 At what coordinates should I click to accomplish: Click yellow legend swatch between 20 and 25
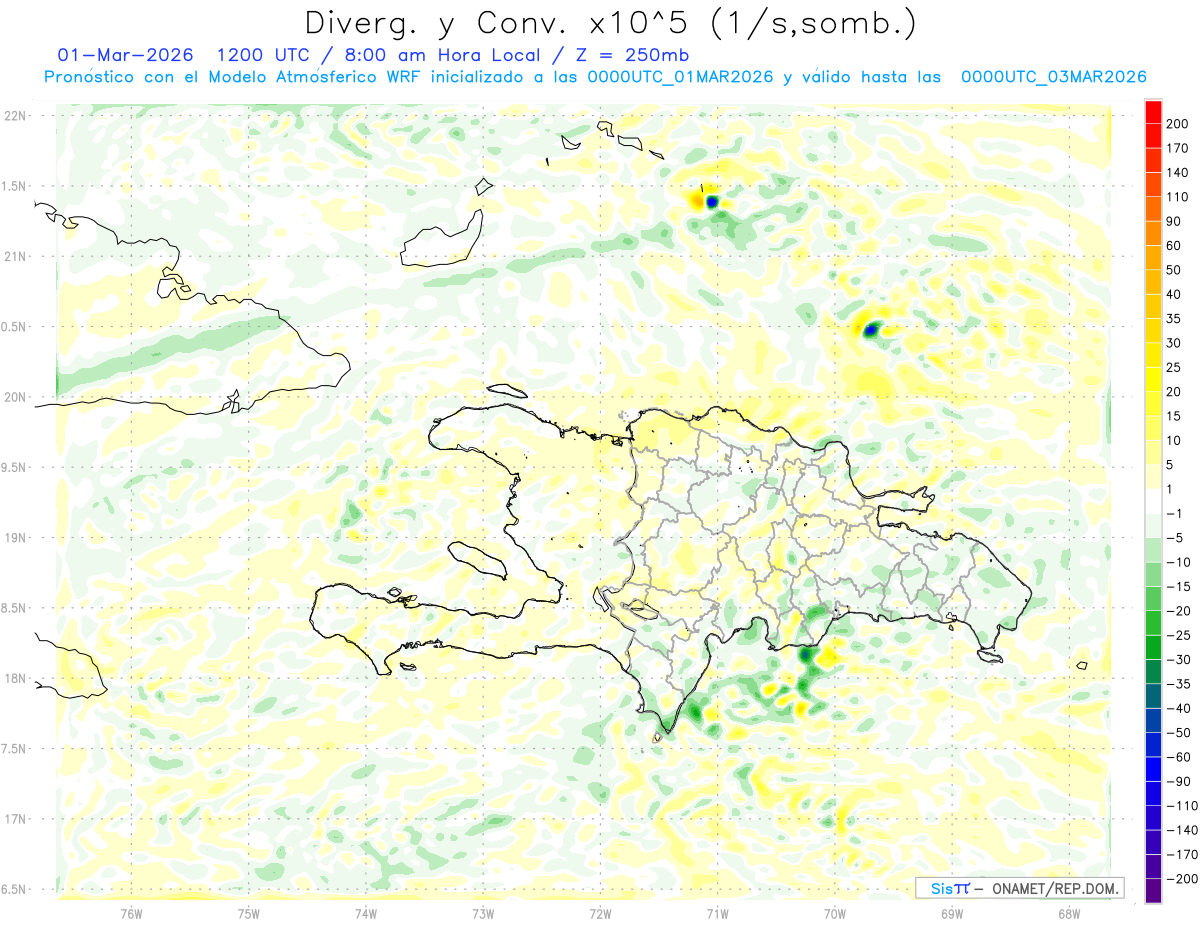1153,379
